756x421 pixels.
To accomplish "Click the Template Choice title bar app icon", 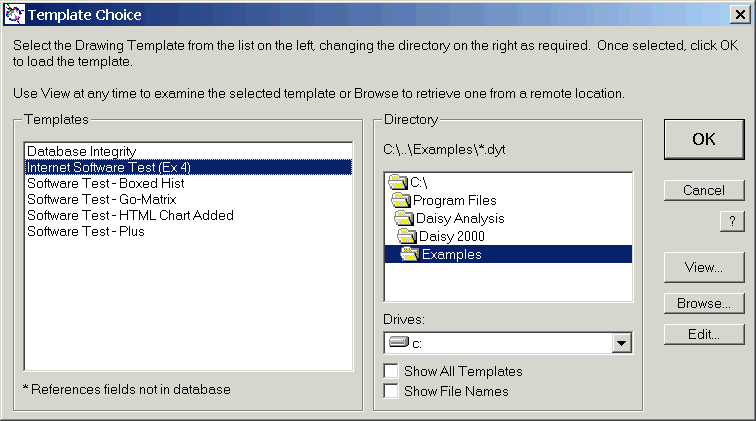I will (15, 15).
